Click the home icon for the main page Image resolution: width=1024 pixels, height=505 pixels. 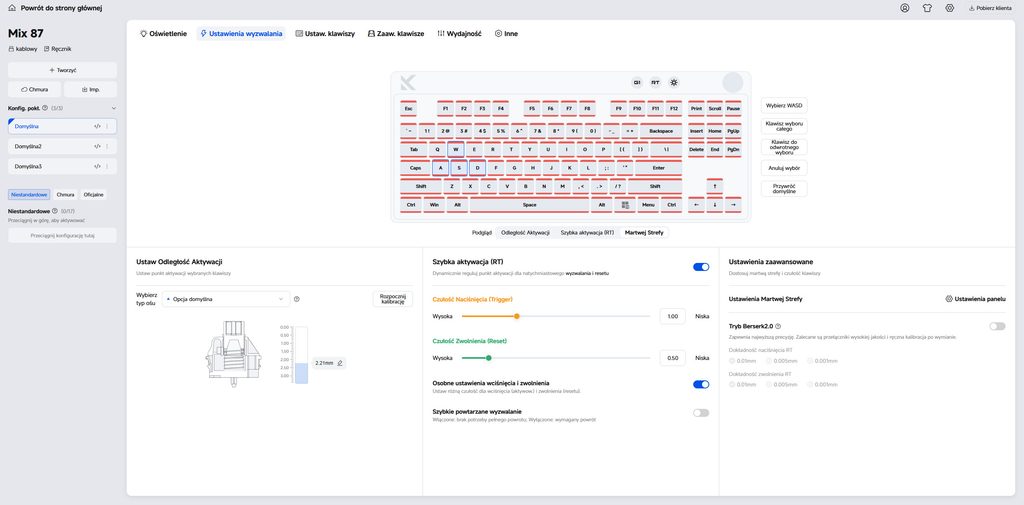(12, 8)
